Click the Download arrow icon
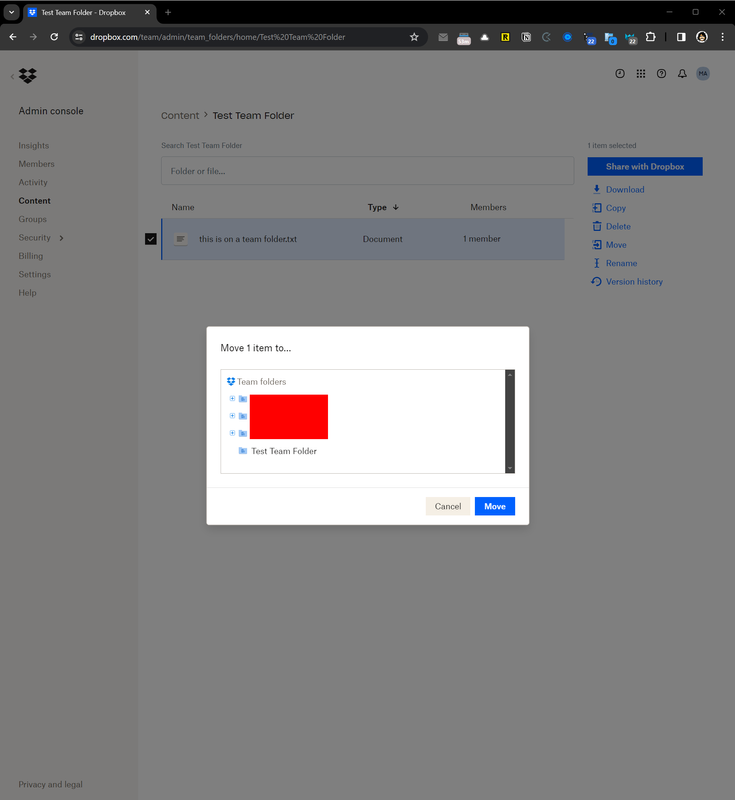Screen dimensions: 735x800 click(x=596, y=189)
